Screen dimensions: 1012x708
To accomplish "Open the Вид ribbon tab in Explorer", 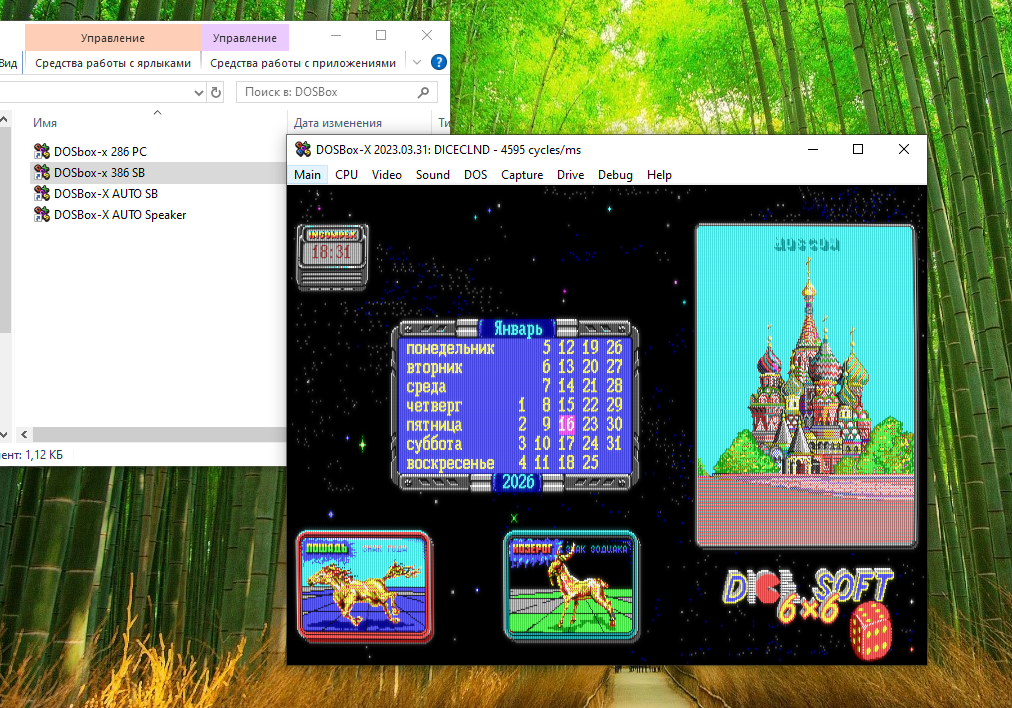I will [x=8, y=63].
